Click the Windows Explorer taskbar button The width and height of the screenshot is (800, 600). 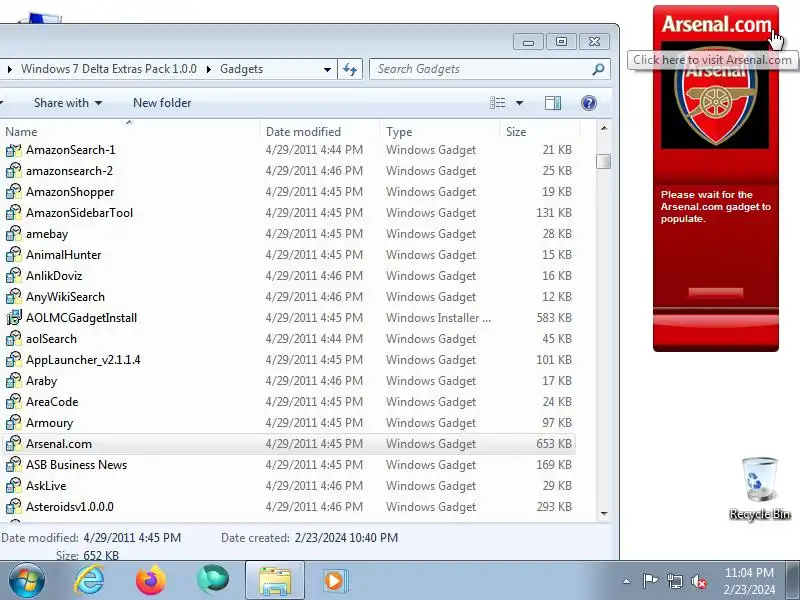[275, 581]
